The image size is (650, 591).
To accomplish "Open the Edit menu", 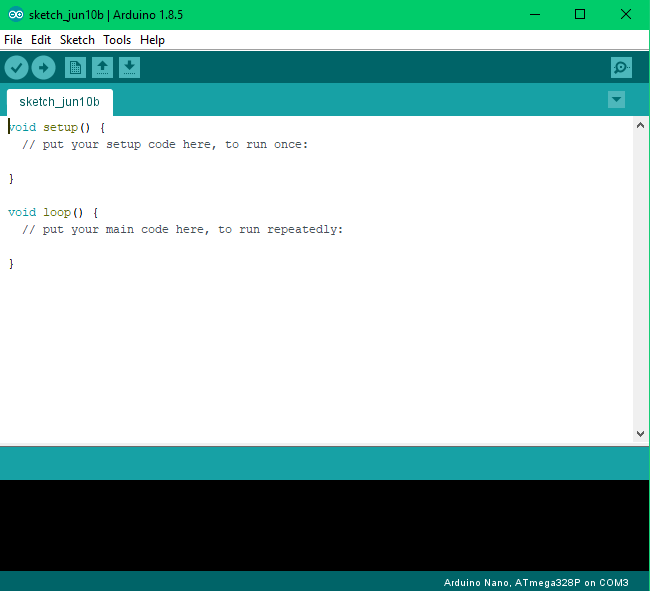I will tap(41, 40).
